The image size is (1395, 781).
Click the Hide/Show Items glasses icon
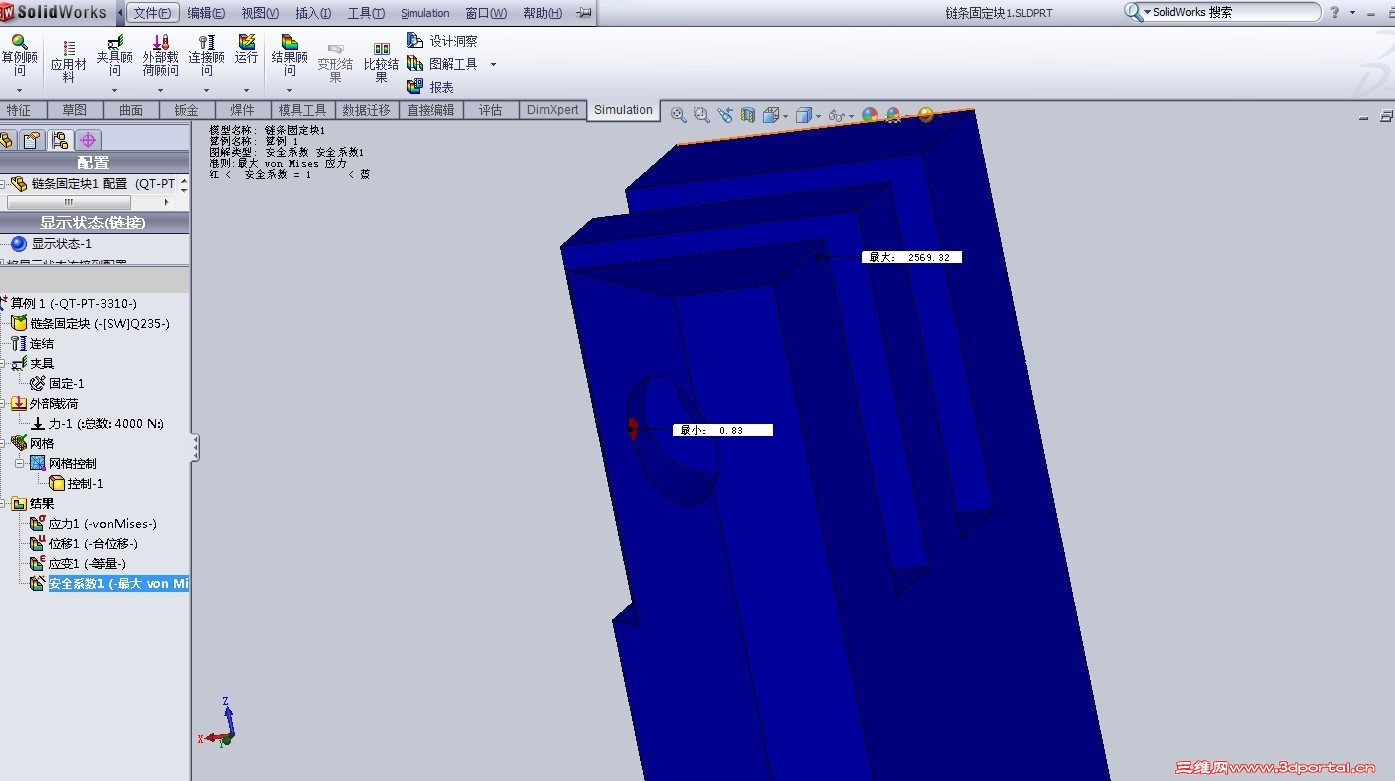[x=837, y=115]
